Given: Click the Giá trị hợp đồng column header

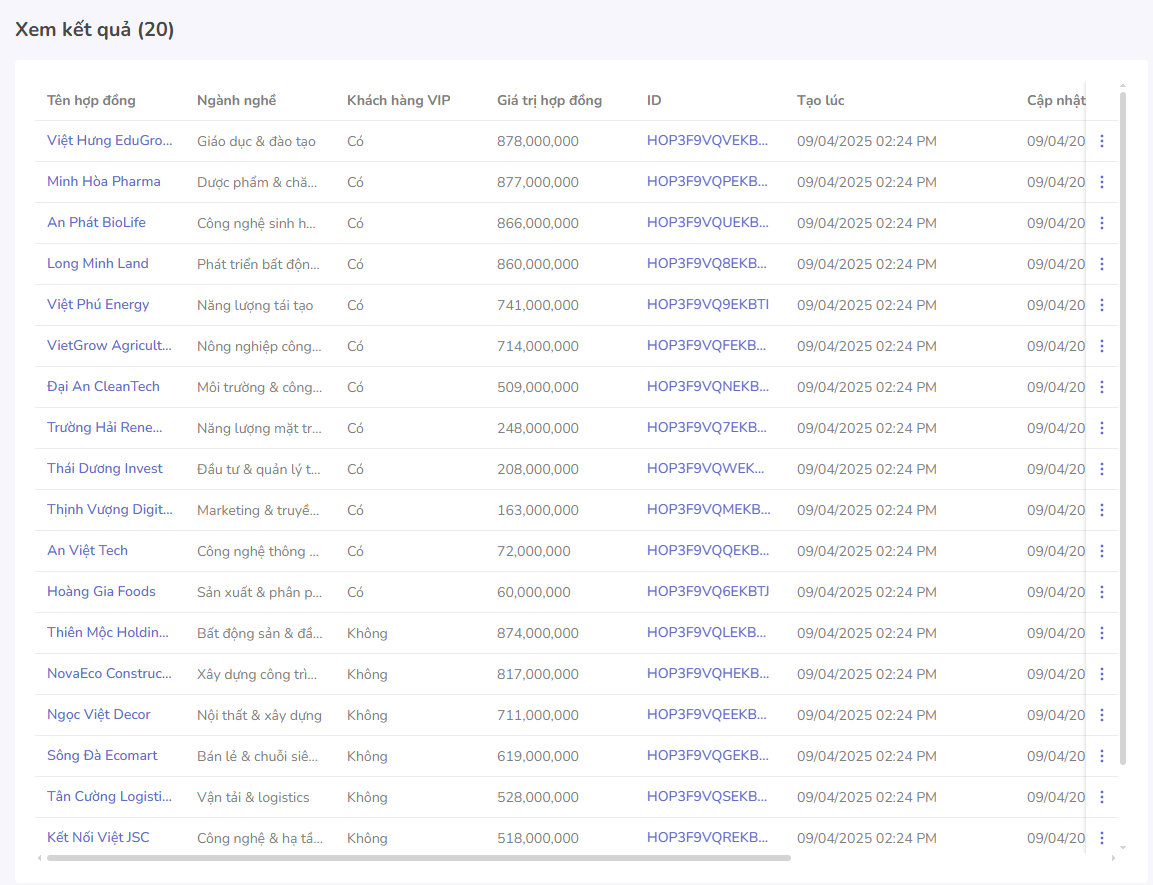Looking at the screenshot, I should tap(549, 101).
